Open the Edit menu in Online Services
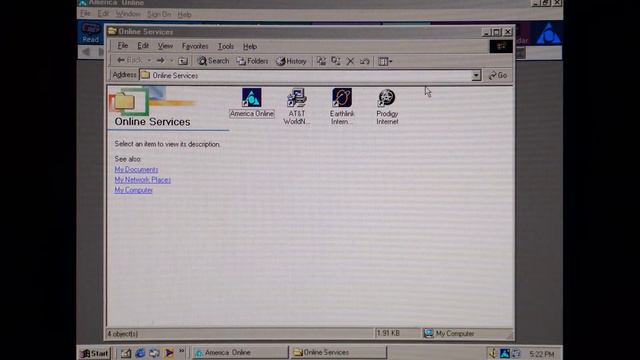Viewport: 640px width, 360px height. point(143,46)
